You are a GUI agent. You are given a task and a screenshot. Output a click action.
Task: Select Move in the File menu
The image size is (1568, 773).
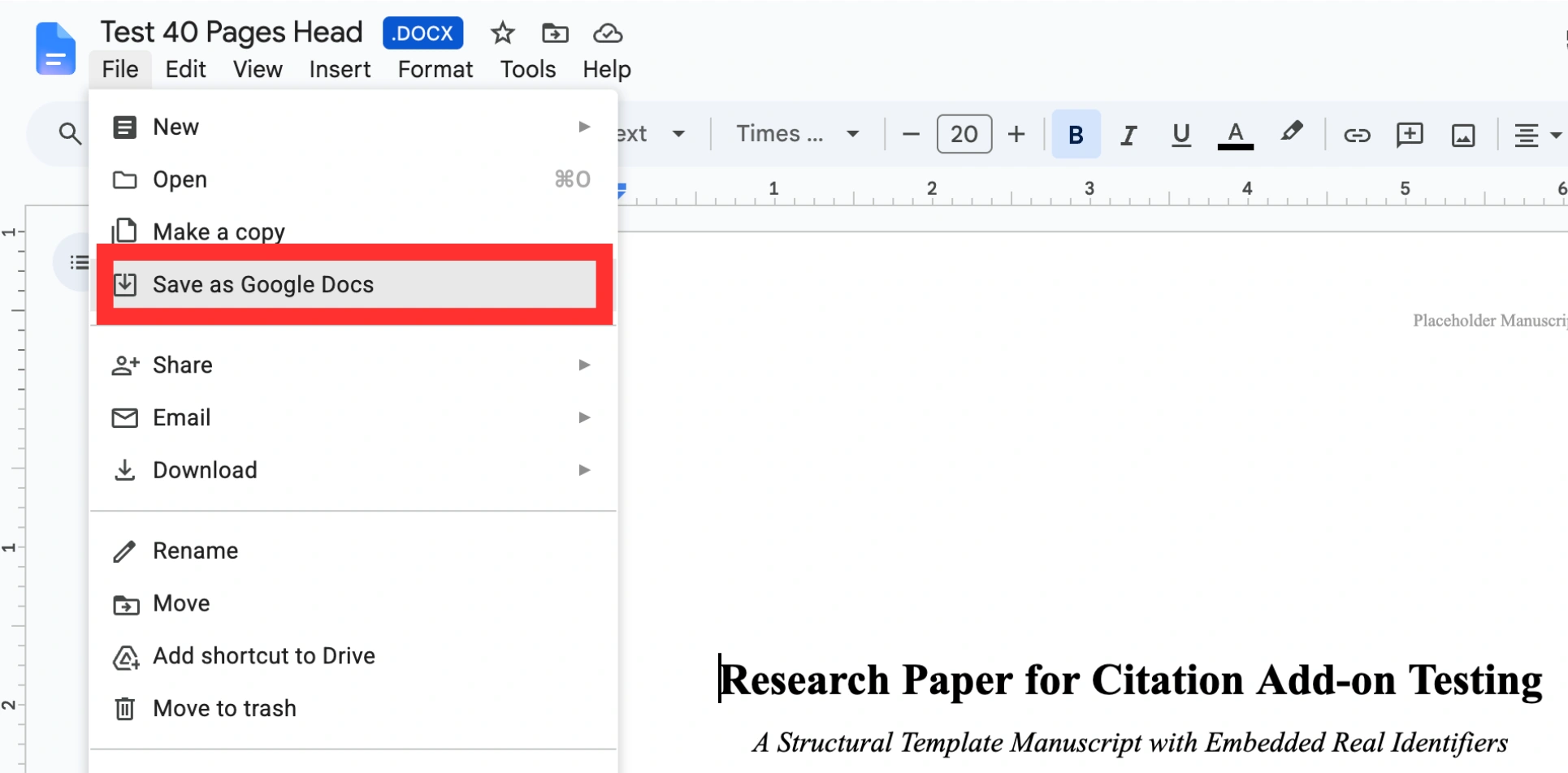[353, 603]
